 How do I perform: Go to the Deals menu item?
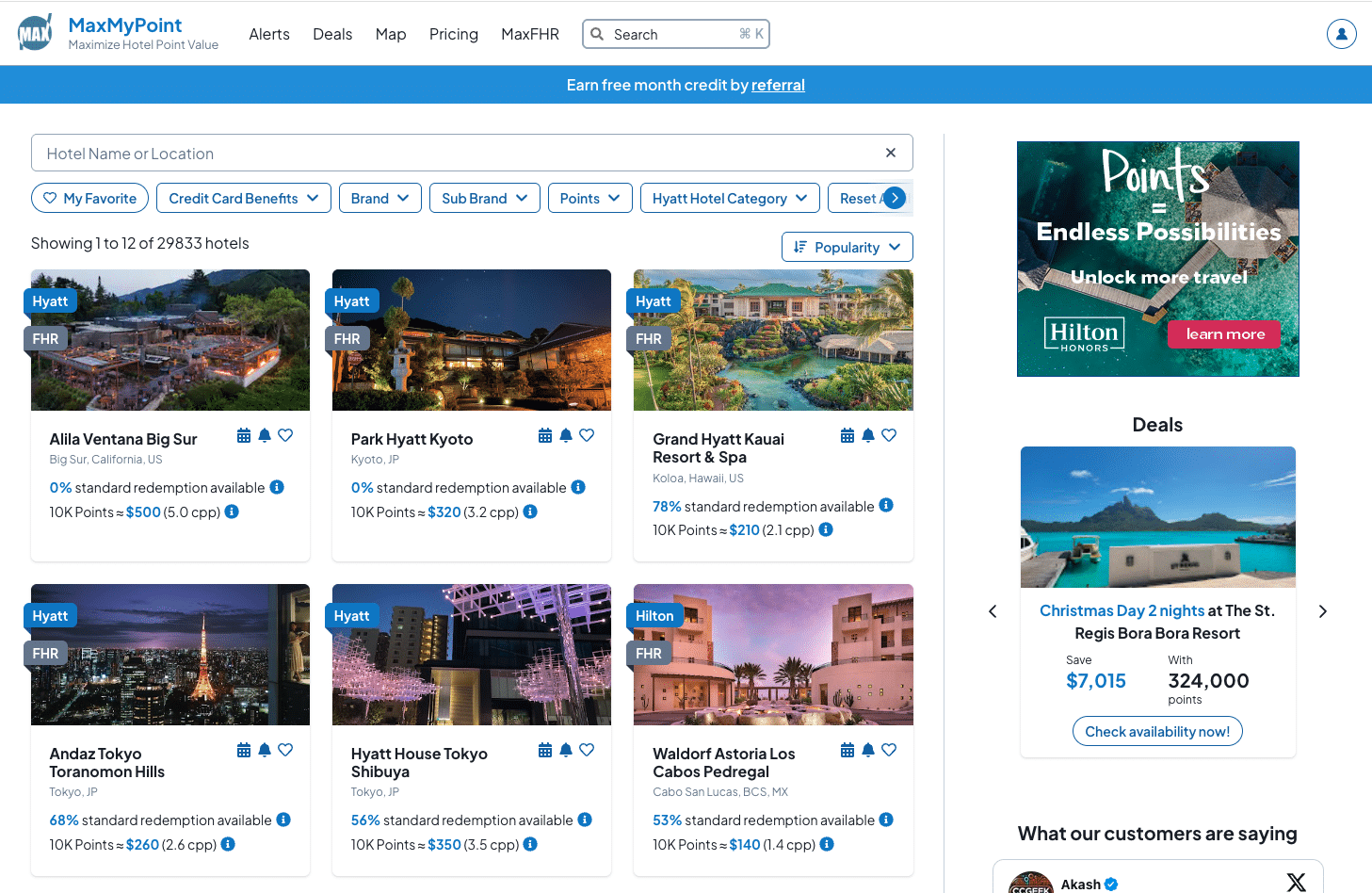tap(332, 34)
